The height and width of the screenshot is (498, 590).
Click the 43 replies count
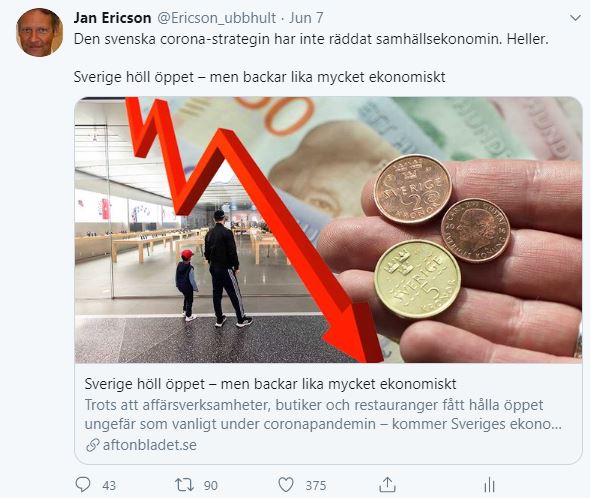pyautogui.click(x=109, y=486)
